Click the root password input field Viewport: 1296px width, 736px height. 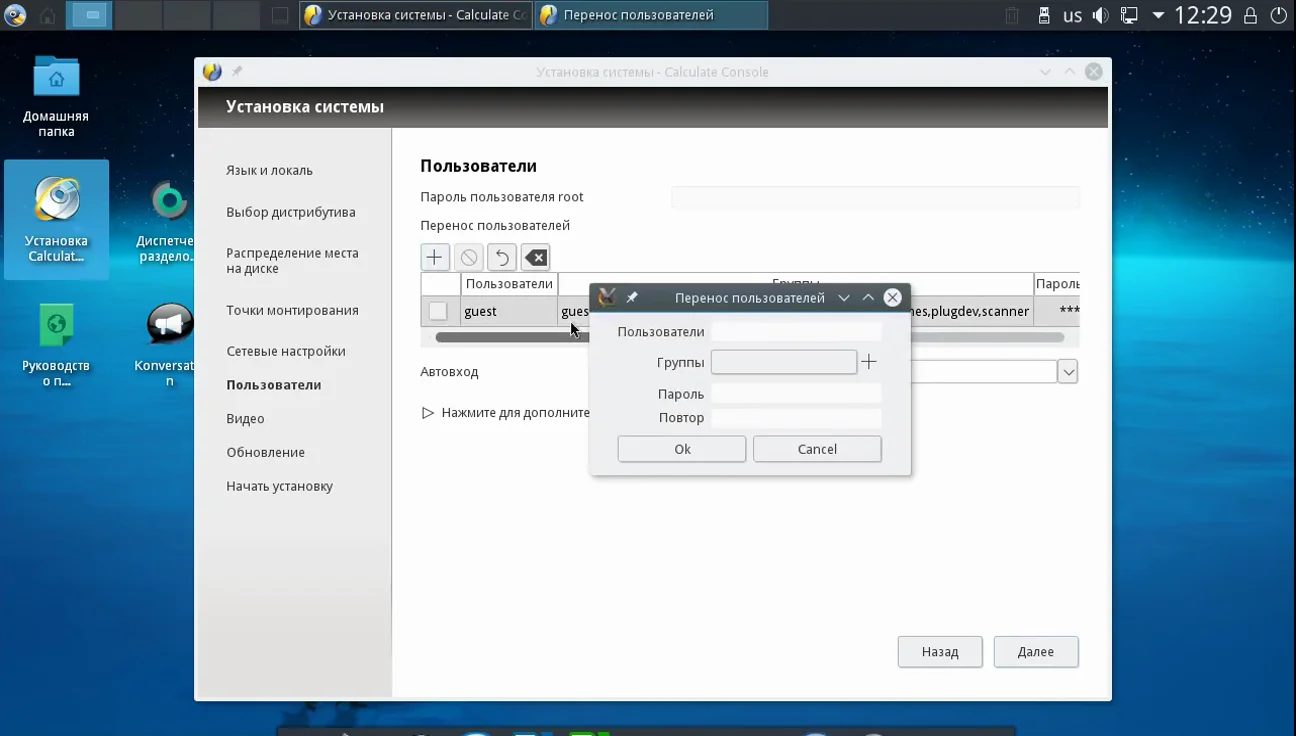coord(875,197)
